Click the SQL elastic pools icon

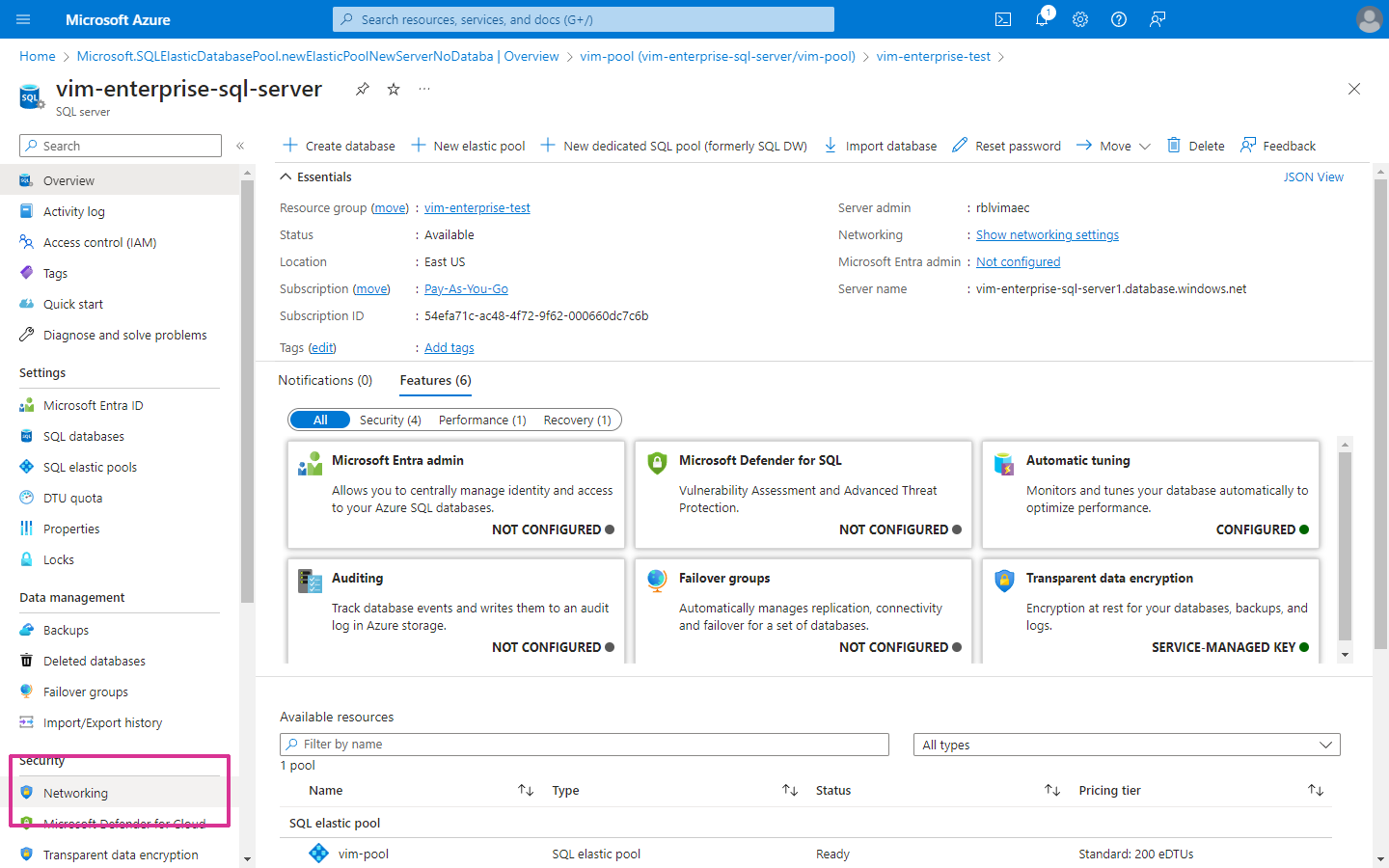(x=26, y=467)
